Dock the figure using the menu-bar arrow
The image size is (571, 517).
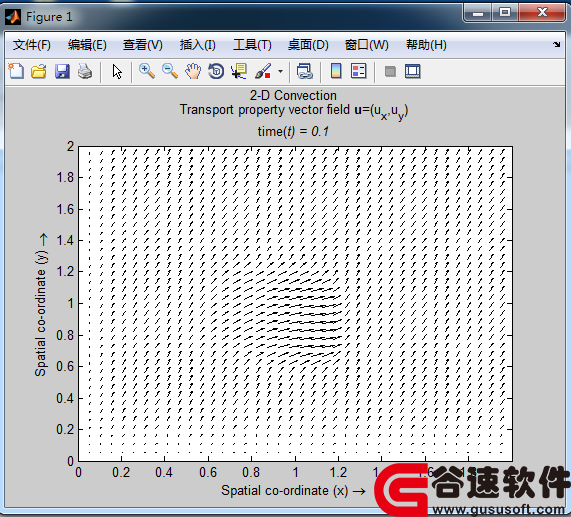[x=556, y=44]
